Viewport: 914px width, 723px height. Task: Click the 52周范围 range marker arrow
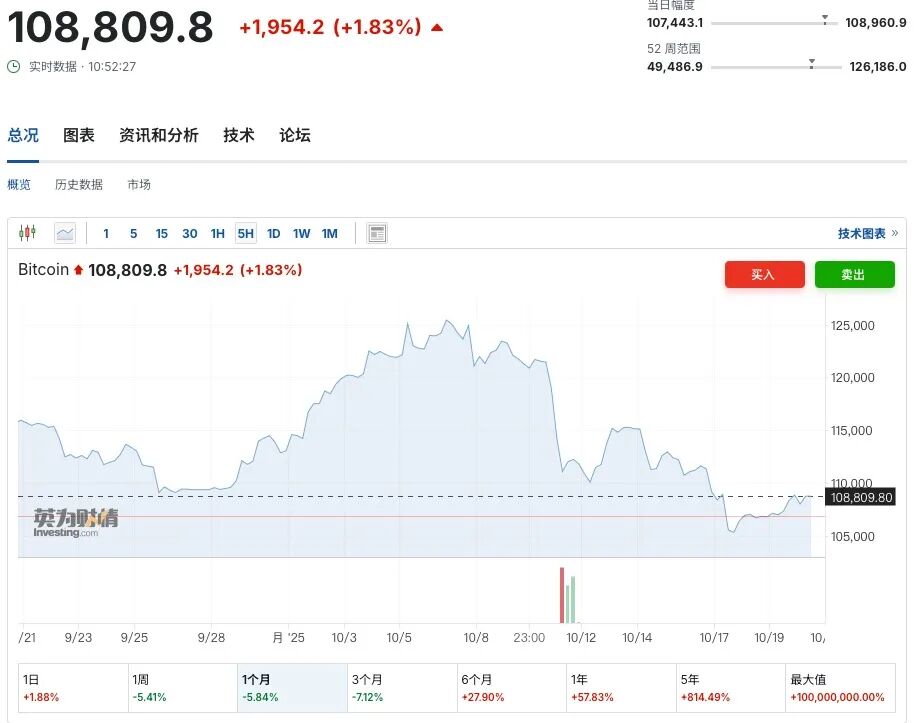(x=811, y=60)
